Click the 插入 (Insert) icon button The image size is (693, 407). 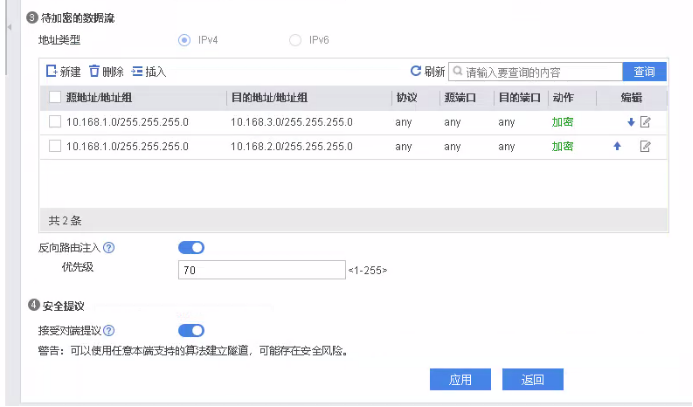tap(138, 72)
